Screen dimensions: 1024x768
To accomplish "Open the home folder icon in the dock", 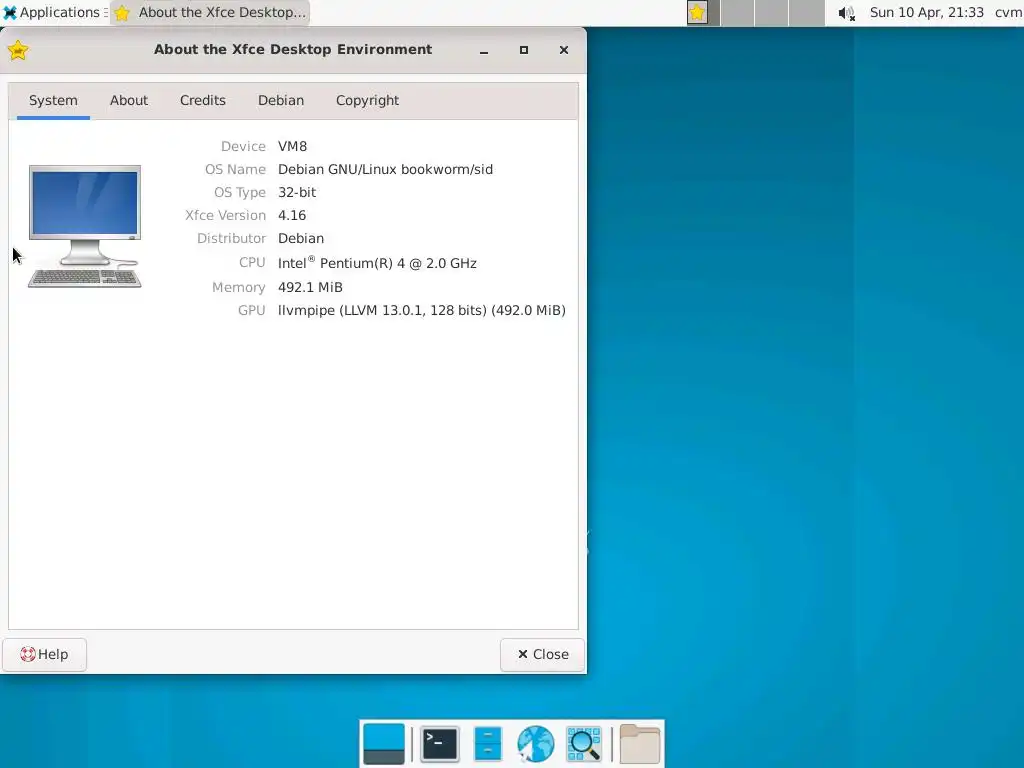I will [639, 744].
